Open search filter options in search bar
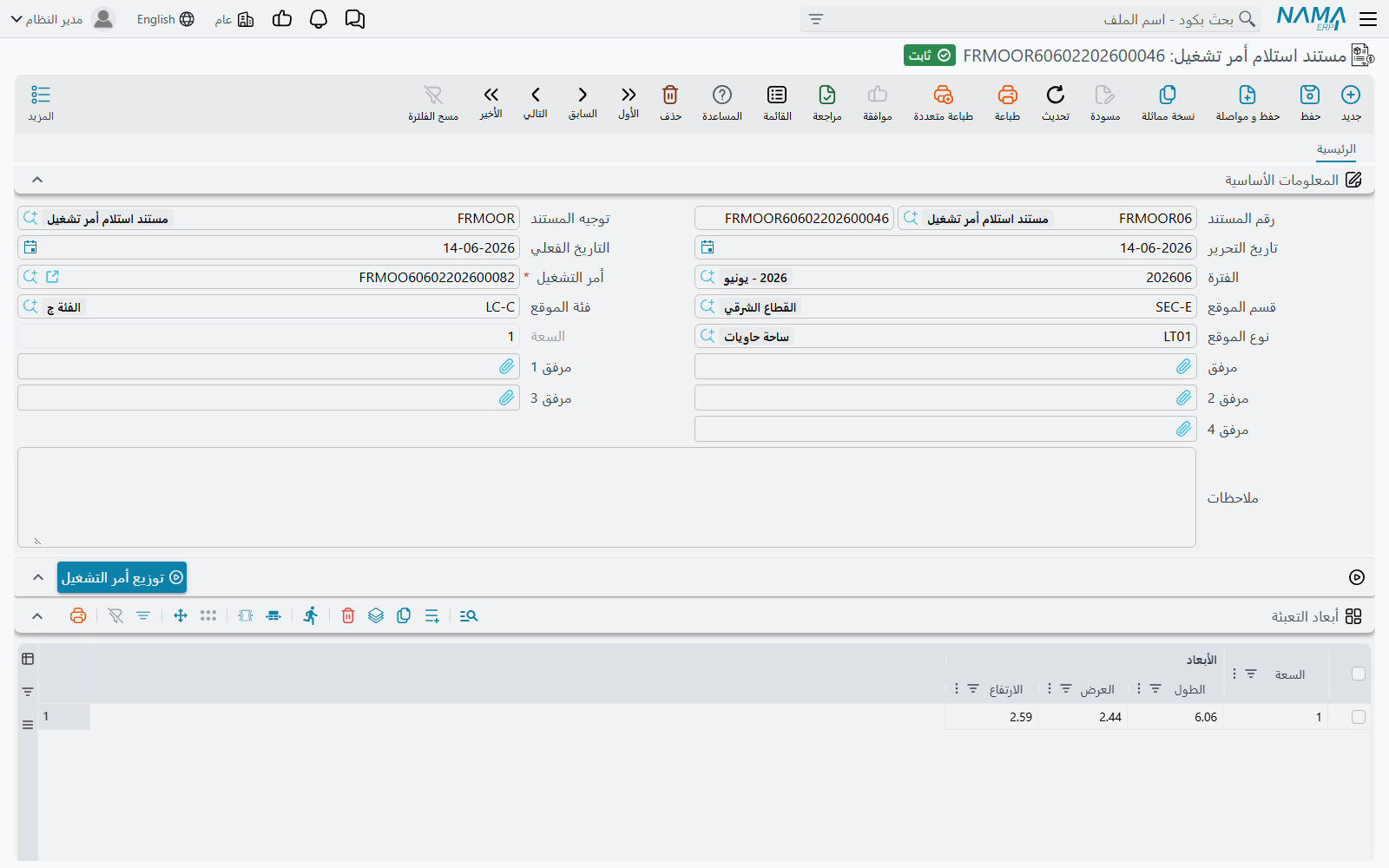 click(x=815, y=19)
